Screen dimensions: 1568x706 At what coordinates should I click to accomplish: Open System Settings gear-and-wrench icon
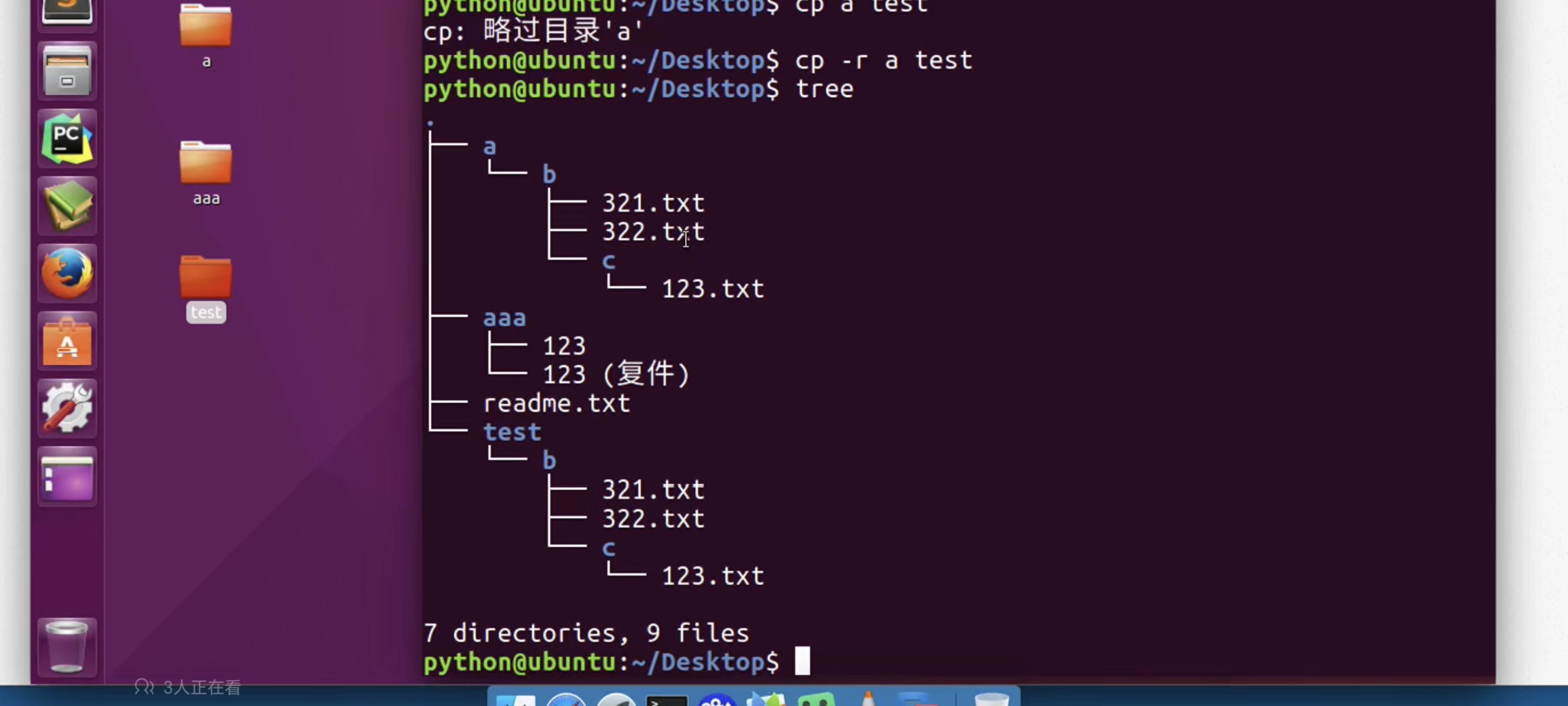(67, 408)
